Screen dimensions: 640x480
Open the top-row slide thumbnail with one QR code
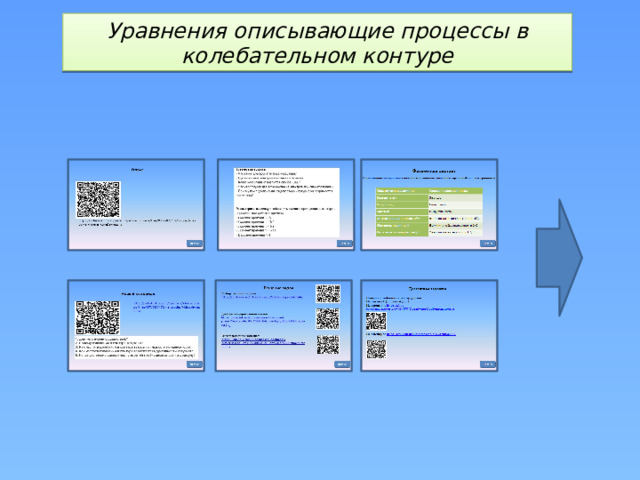coord(136,204)
